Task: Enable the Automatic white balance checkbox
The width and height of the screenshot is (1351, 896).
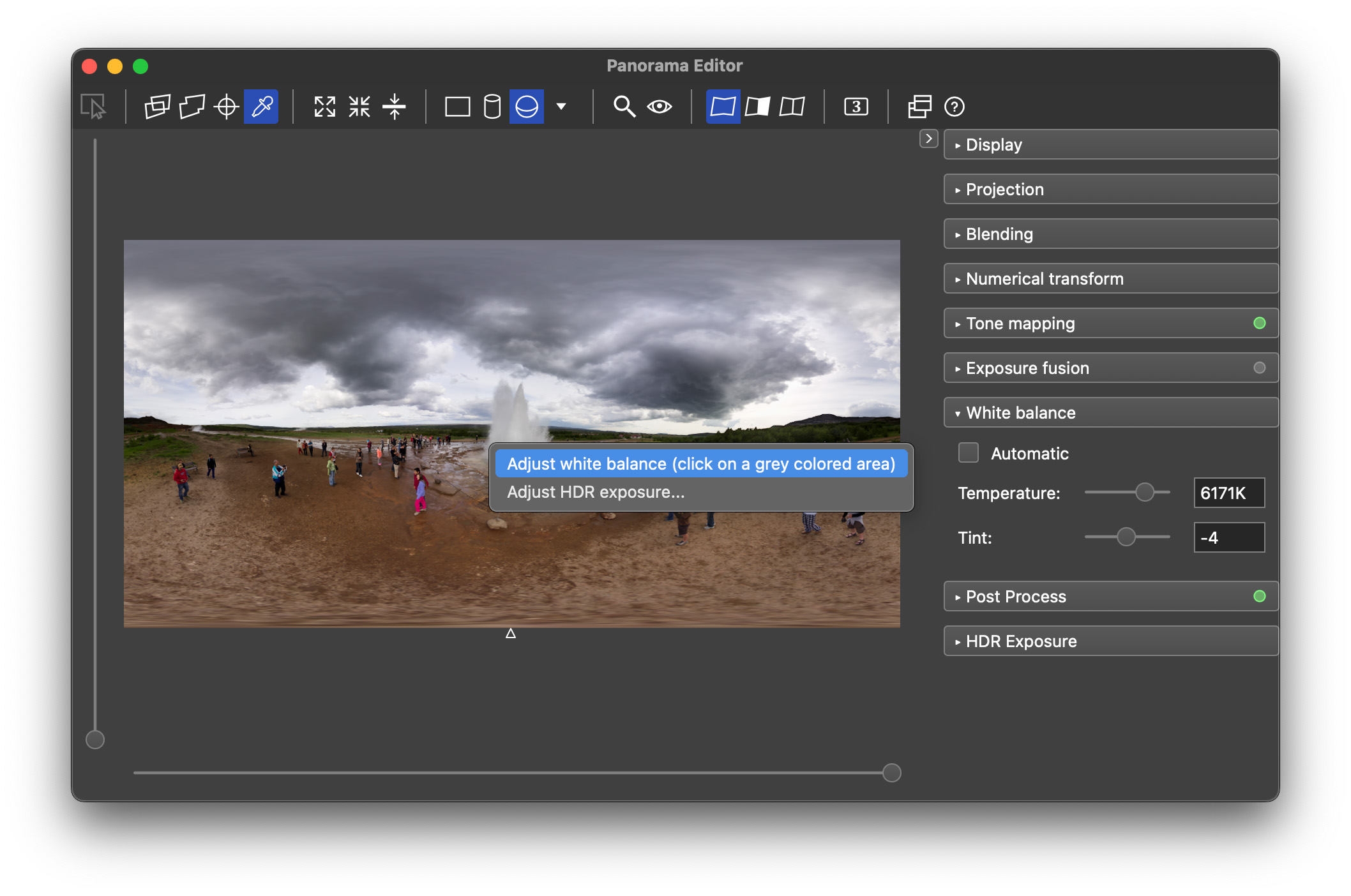Action: [x=968, y=453]
